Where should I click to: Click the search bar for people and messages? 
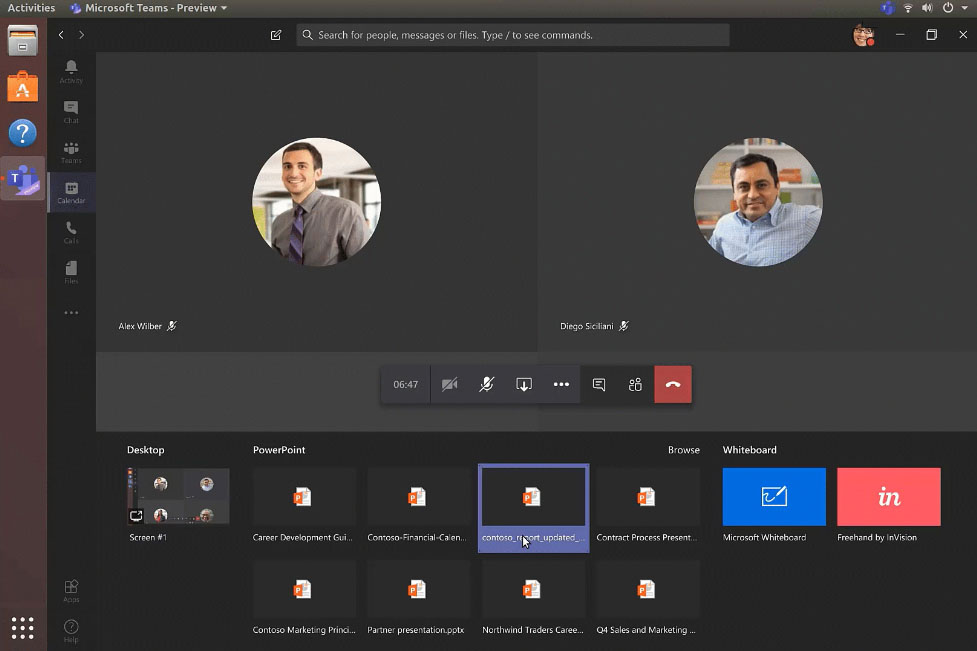513,35
